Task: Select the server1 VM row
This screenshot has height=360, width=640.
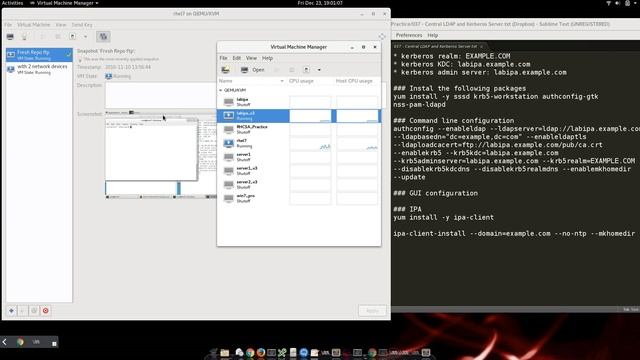Action: [299, 157]
